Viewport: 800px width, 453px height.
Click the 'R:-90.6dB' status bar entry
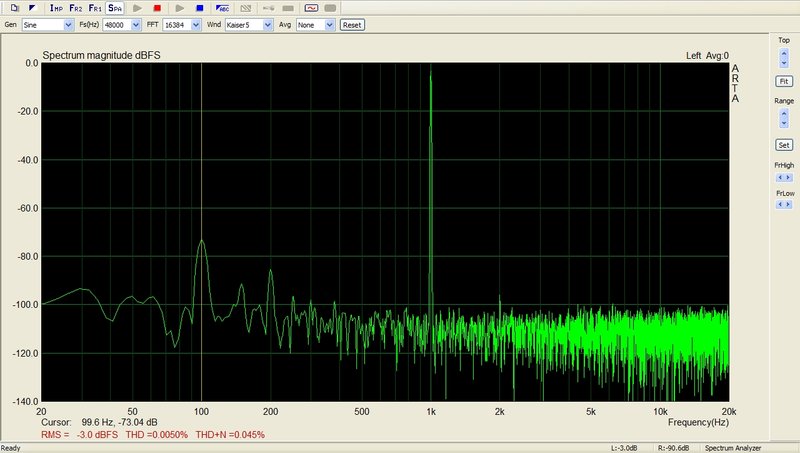(x=673, y=448)
